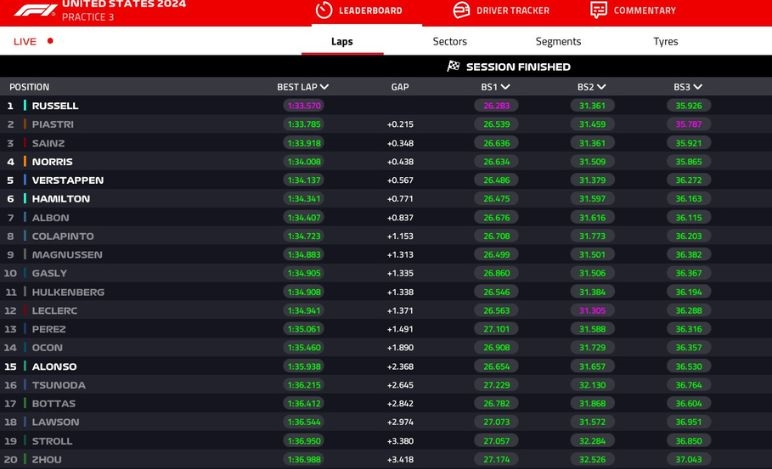Open the BS3 column dropdown
772x469 pixels.
(696, 87)
